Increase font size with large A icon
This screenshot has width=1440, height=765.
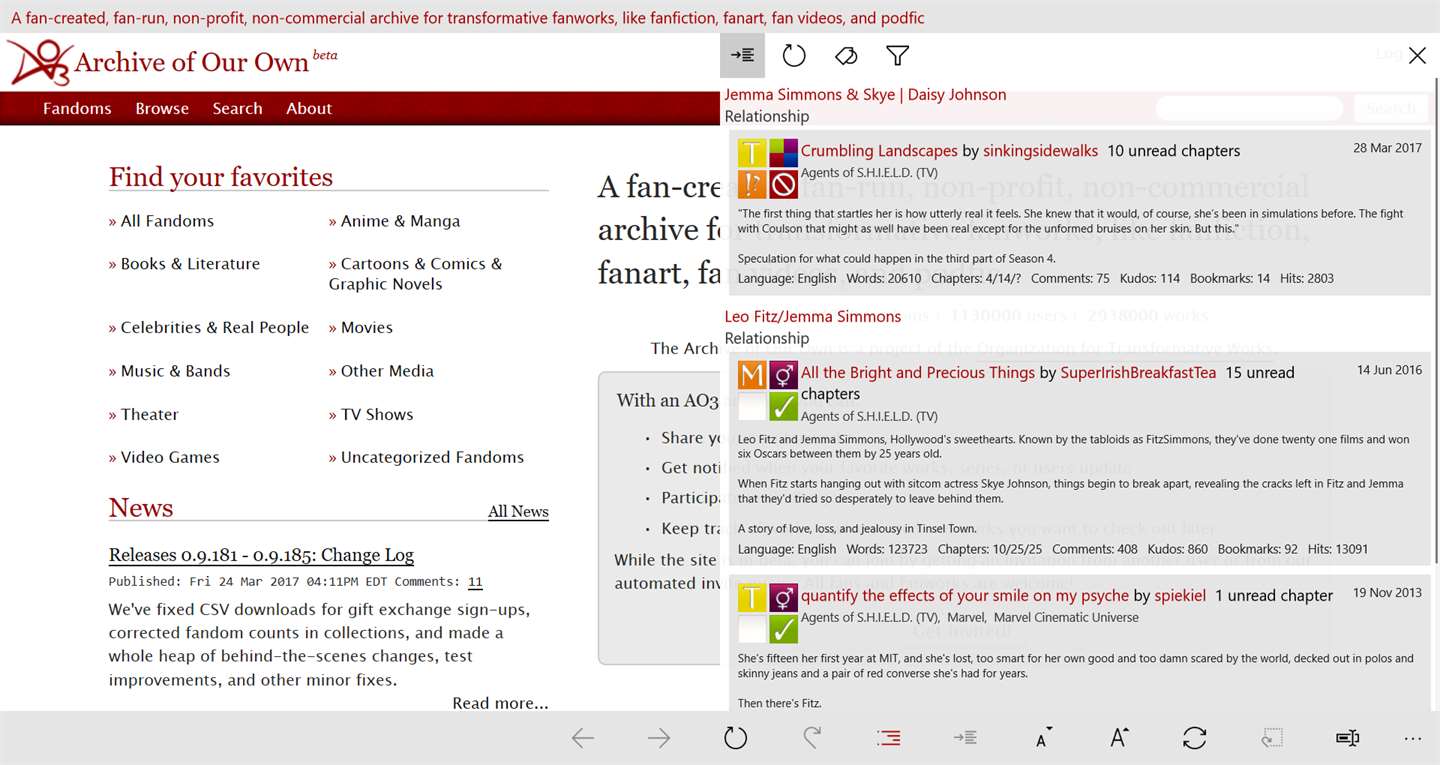(1119, 738)
